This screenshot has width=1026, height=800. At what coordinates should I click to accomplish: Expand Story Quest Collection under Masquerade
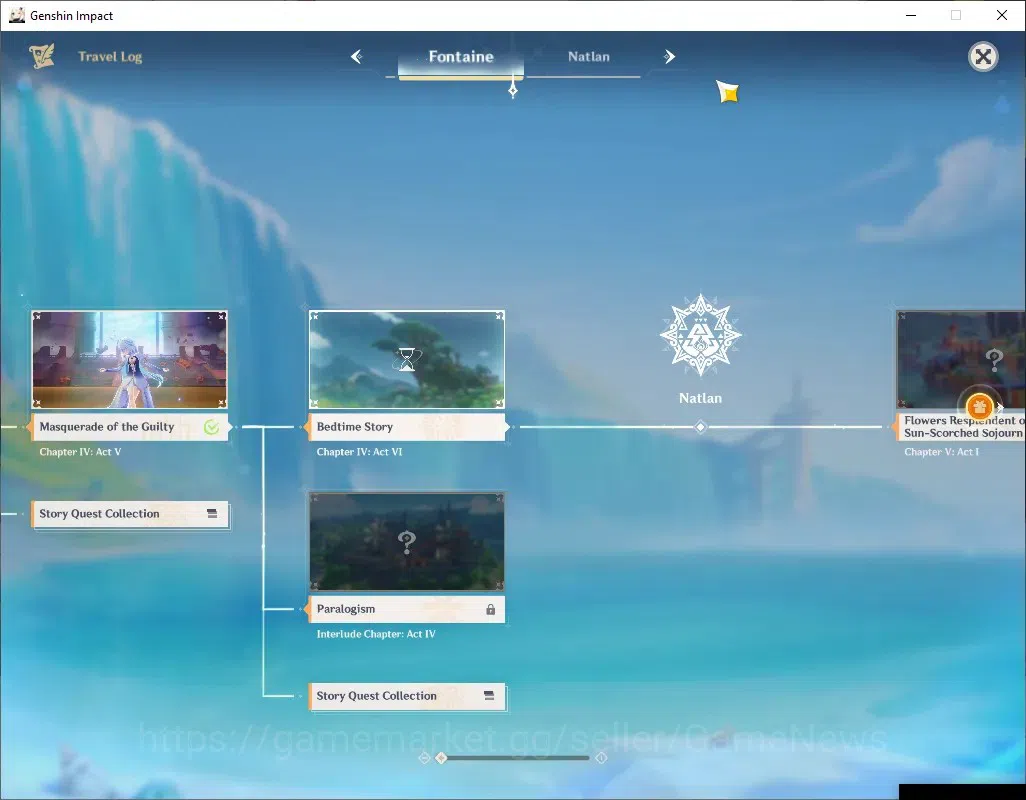coord(130,514)
